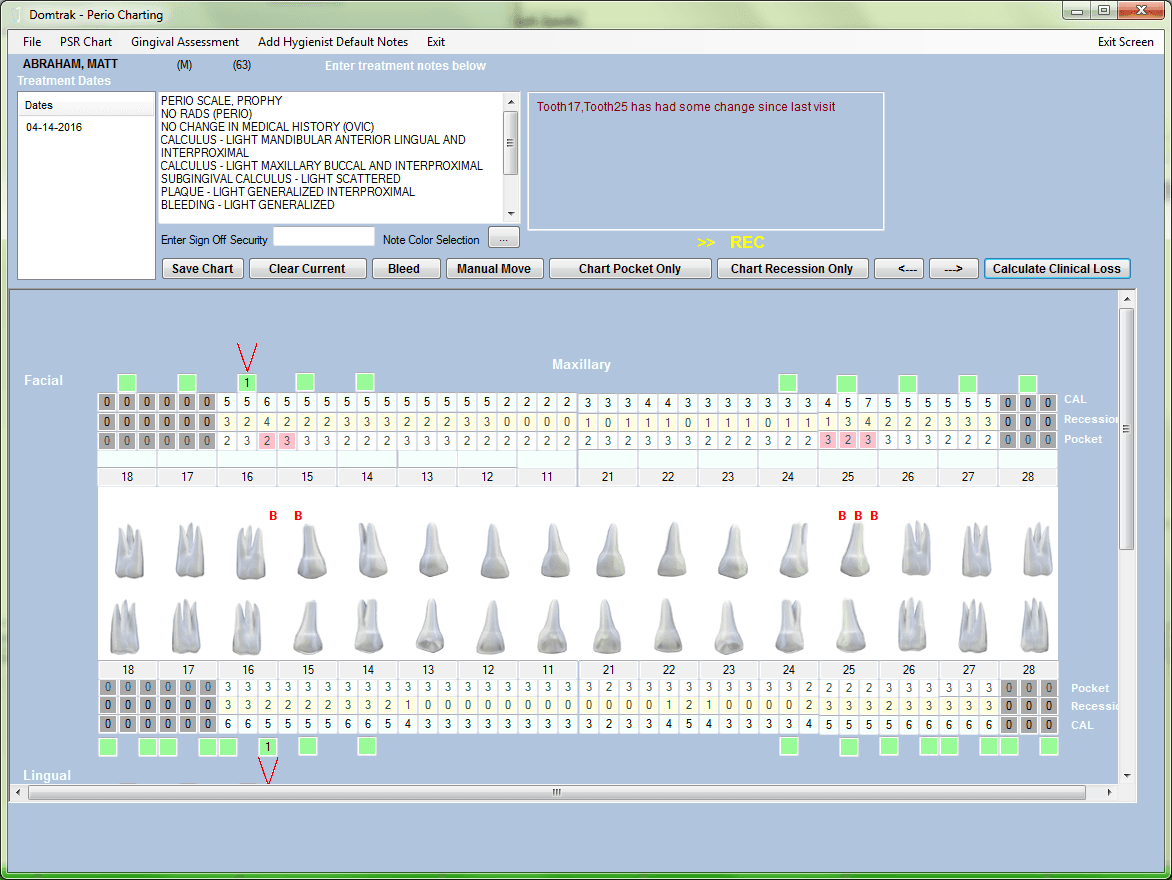The width and height of the screenshot is (1172, 880).
Task: Toggle the green box labeled 1 above tooth 16
Action: [247, 382]
